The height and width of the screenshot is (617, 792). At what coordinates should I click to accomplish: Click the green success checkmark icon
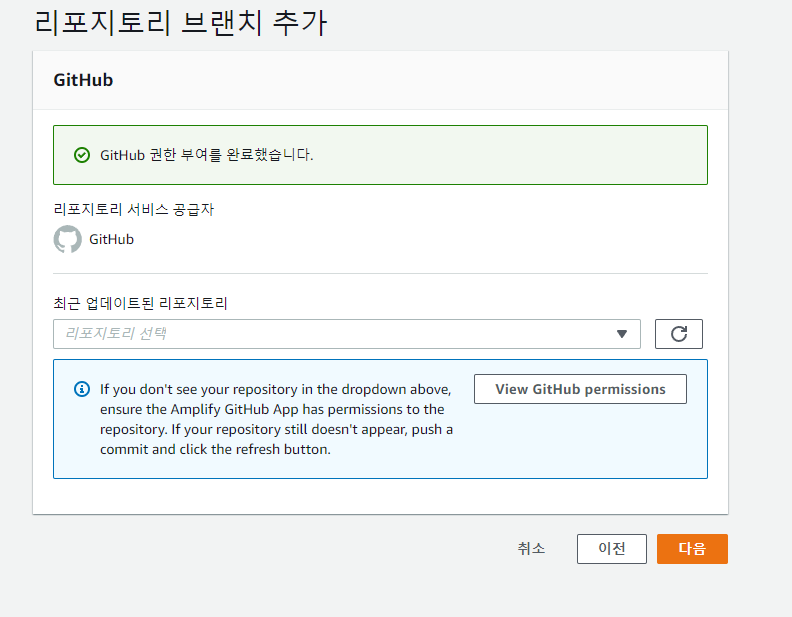[x=82, y=155]
